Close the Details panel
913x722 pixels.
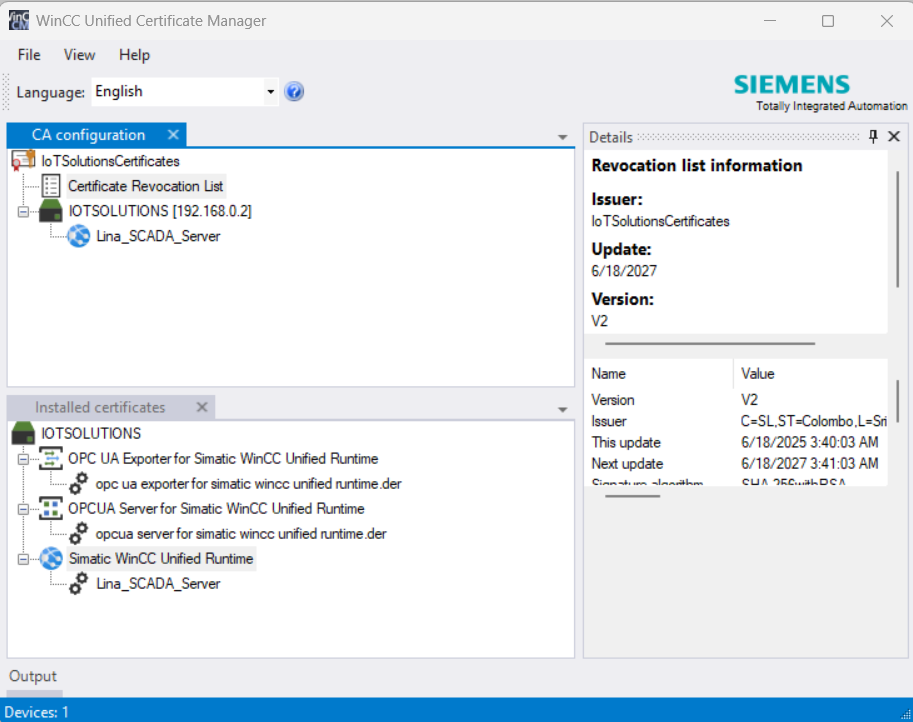(x=894, y=137)
